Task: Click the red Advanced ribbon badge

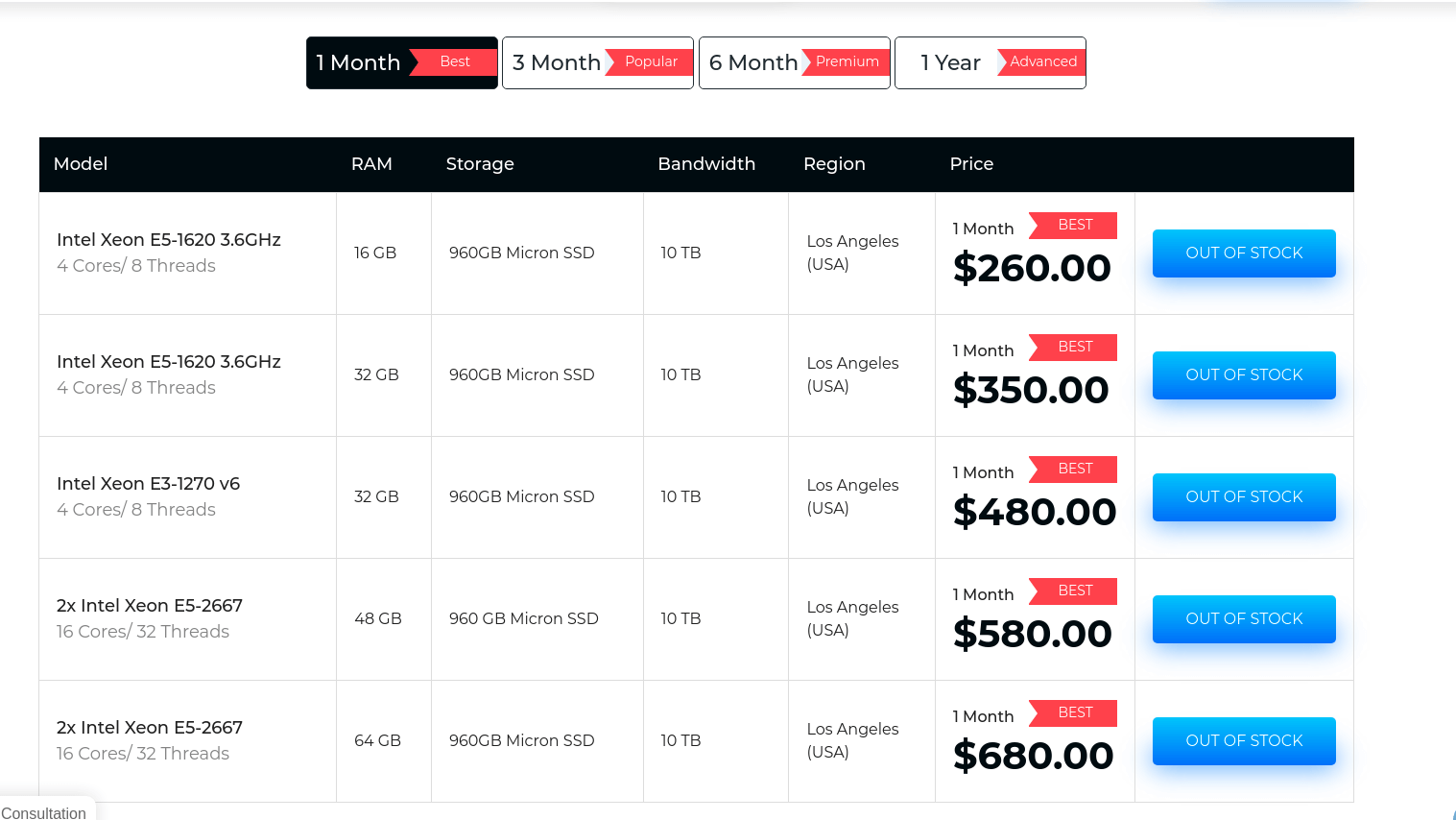Action: coord(1042,61)
